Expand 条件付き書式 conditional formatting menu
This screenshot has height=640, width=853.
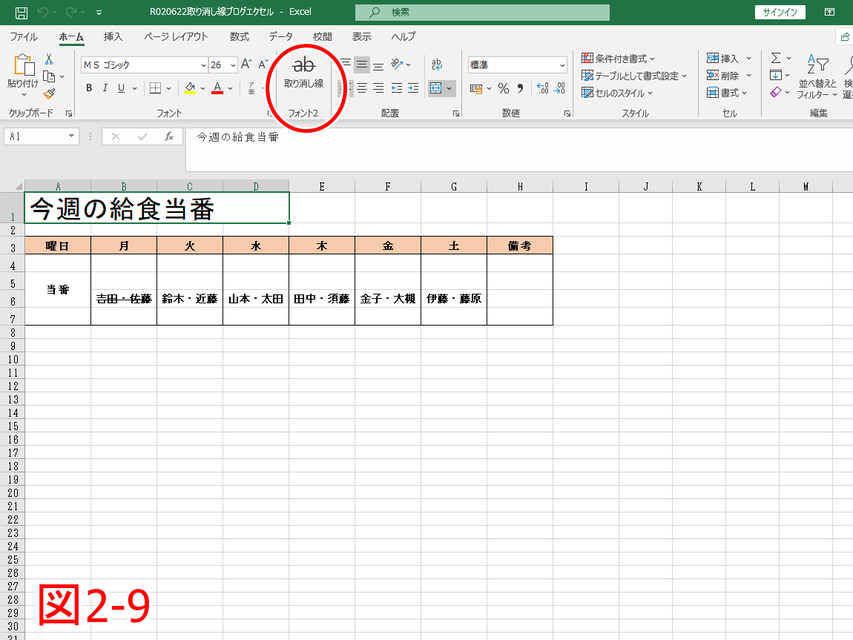coord(618,58)
